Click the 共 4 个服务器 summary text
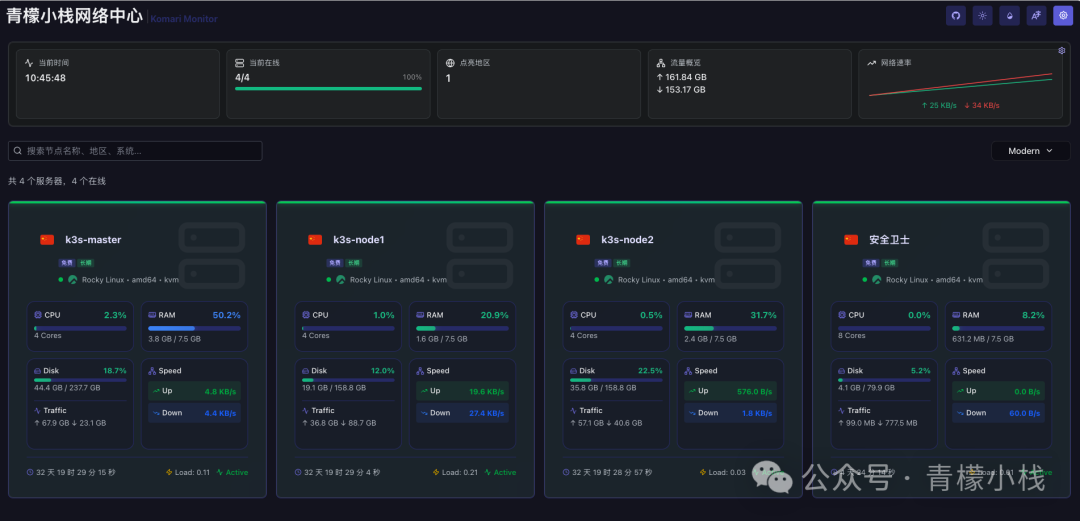Image resolution: width=1080 pixels, height=521 pixels. [x=56, y=181]
